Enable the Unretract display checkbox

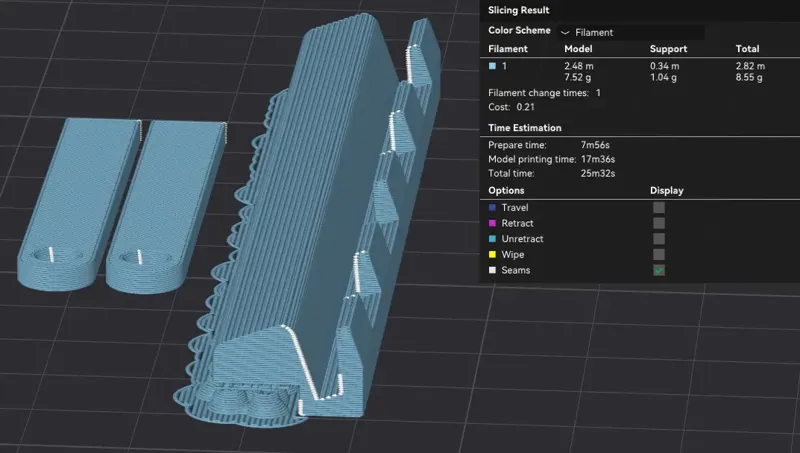tap(659, 239)
